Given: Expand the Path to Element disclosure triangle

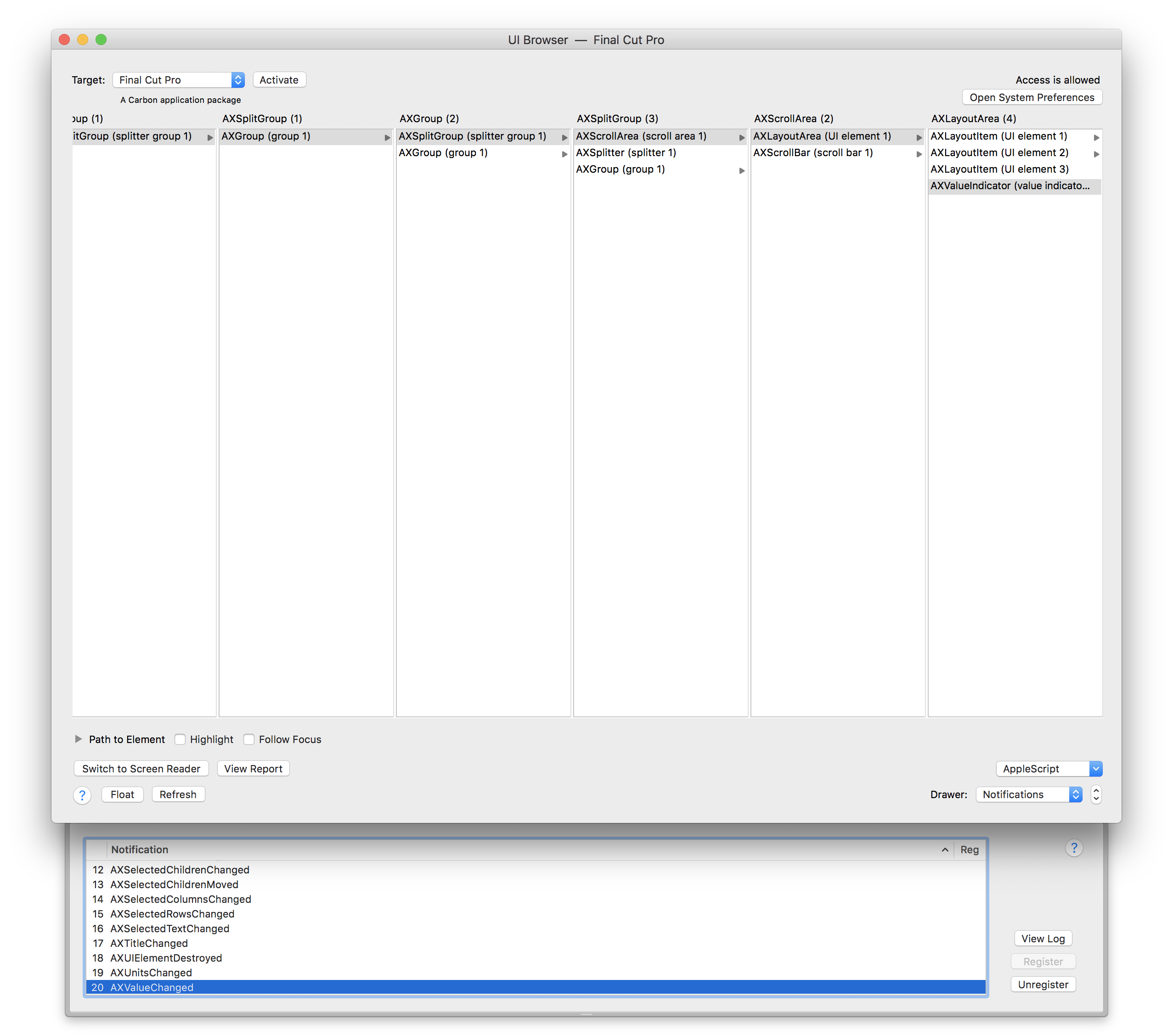Looking at the screenshot, I should click(x=78, y=739).
